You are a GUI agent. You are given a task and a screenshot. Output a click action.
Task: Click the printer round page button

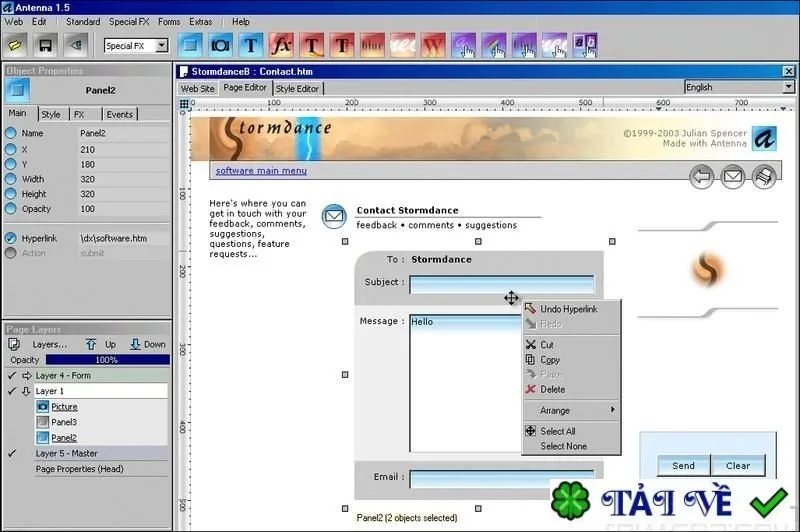(x=764, y=176)
